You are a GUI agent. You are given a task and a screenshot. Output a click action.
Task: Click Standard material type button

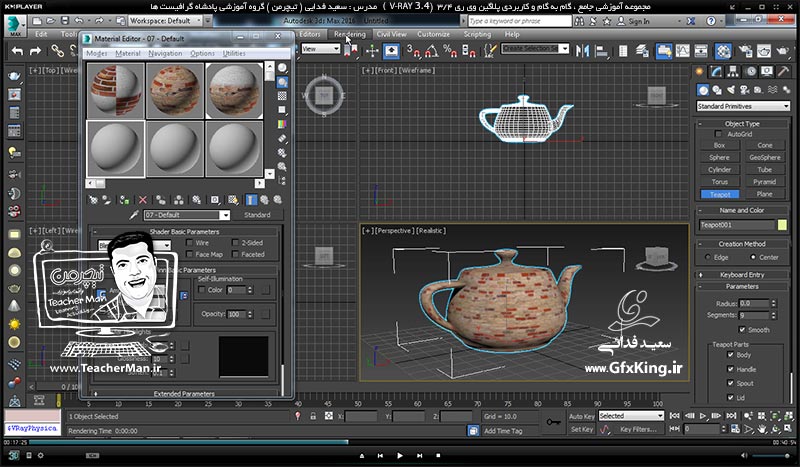pyautogui.click(x=257, y=215)
